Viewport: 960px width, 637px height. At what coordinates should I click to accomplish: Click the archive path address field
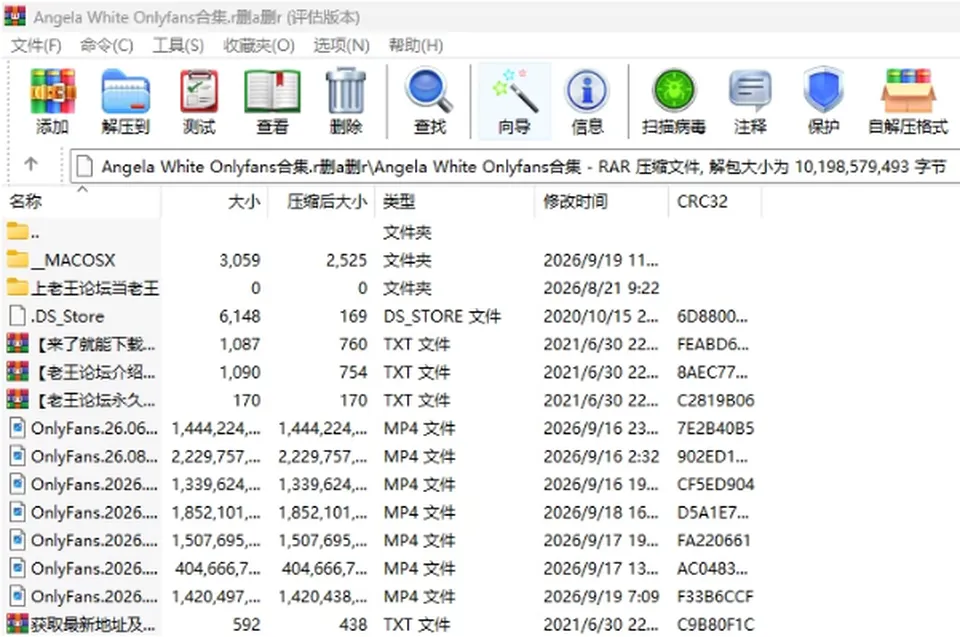514,167
